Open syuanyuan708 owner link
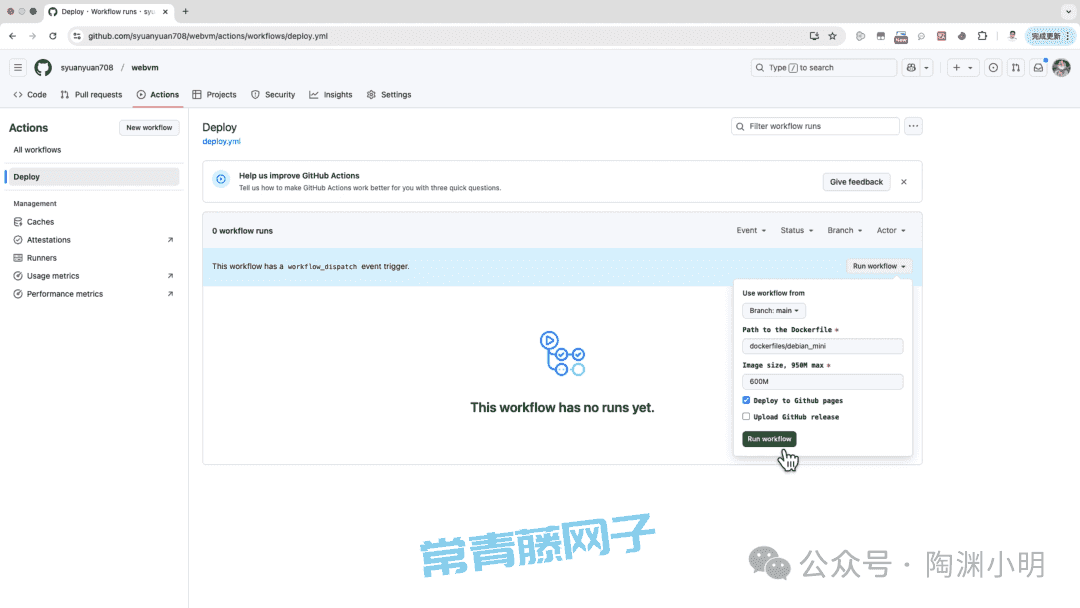Viewport: 1080px width, 608px height. [x=87, y=67]
